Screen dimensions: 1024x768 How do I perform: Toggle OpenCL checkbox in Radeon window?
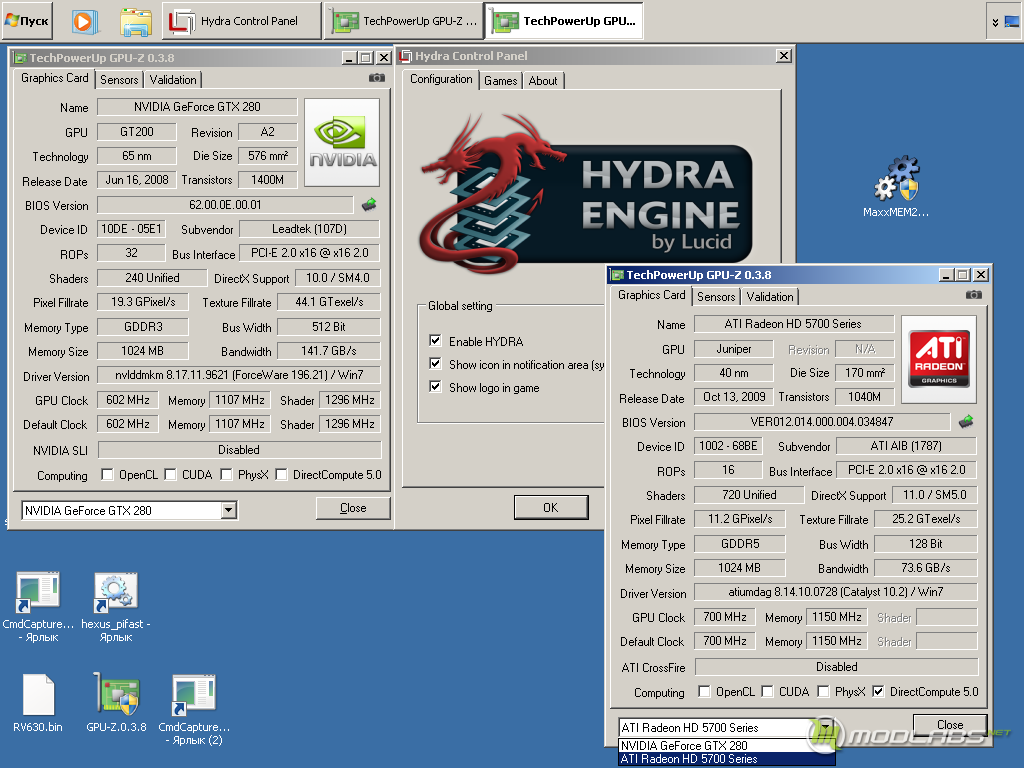[x=705, y=691]
